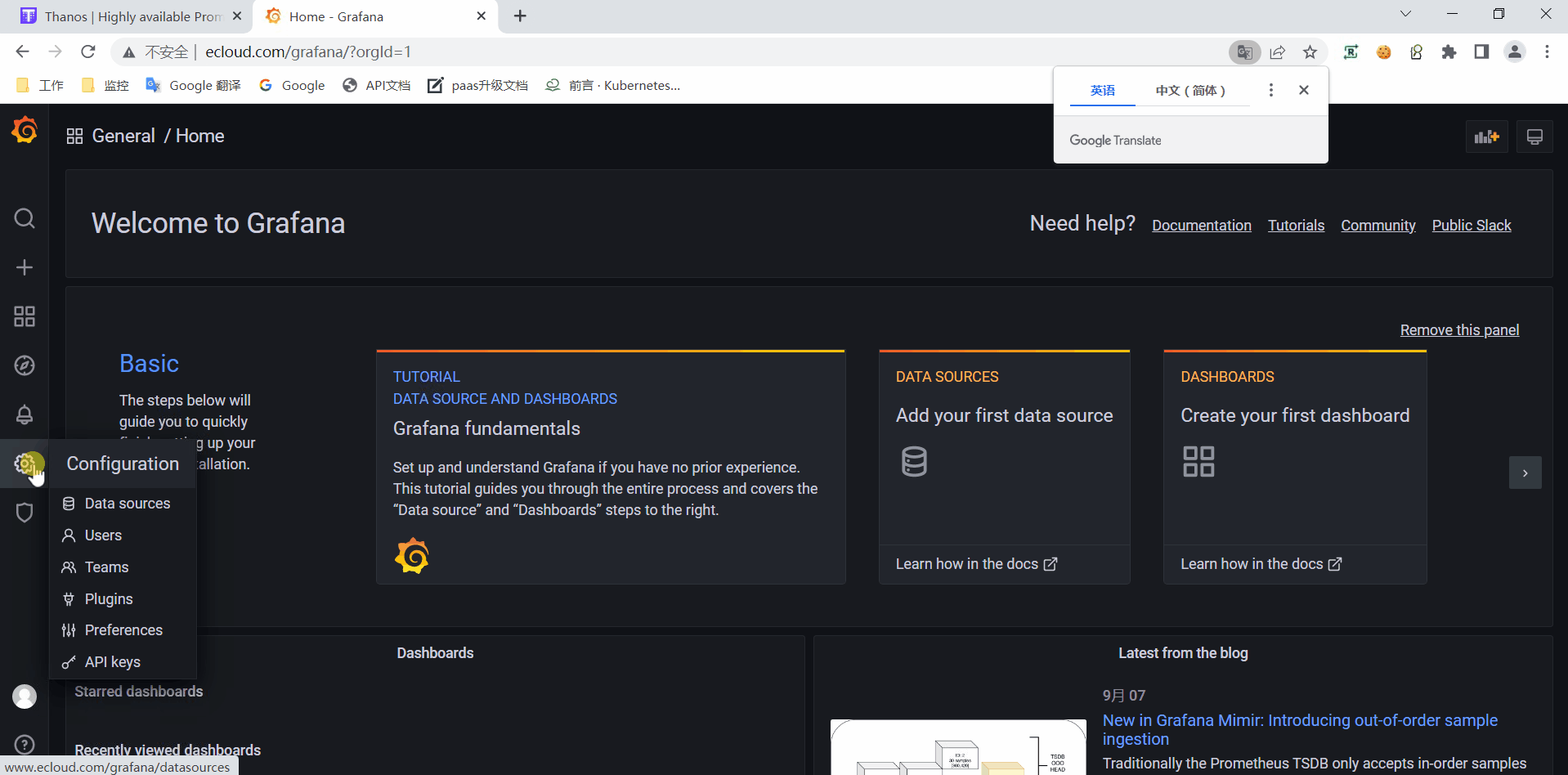The image size is (1568, 775).
Task: Click the database icon in Data Sources card
Action: click(x=914, y=462)
